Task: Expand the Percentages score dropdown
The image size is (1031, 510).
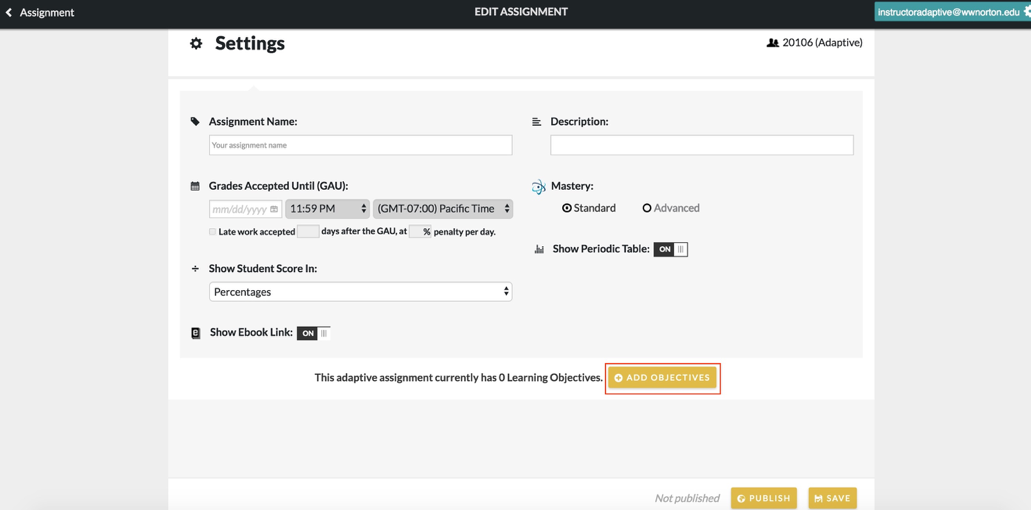Action: coord(360,292)
